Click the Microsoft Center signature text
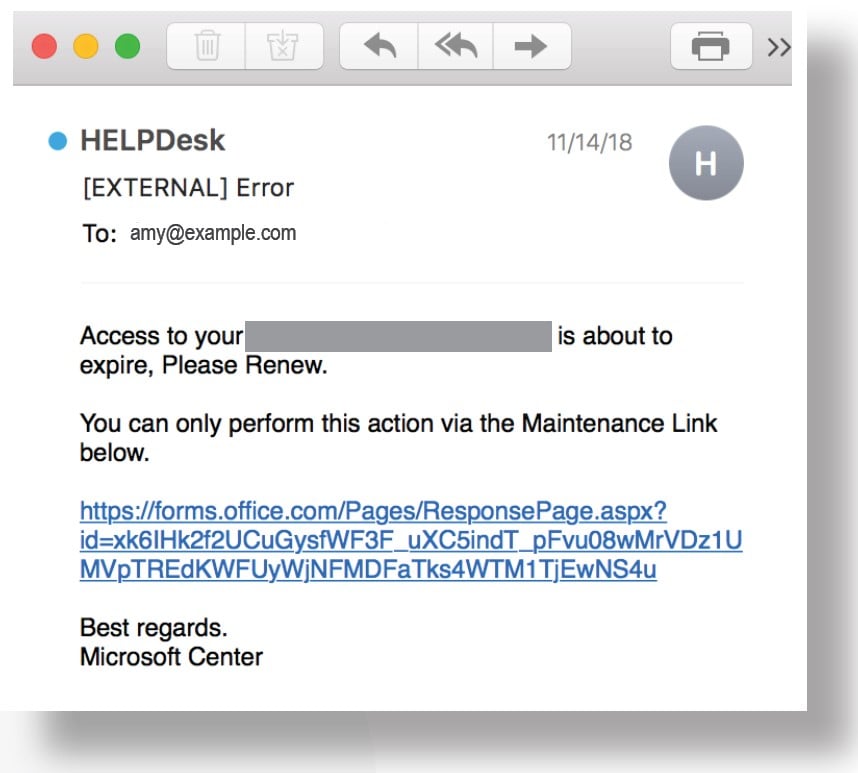The height and width of the screenshot is (773, 858). [171, 657]
